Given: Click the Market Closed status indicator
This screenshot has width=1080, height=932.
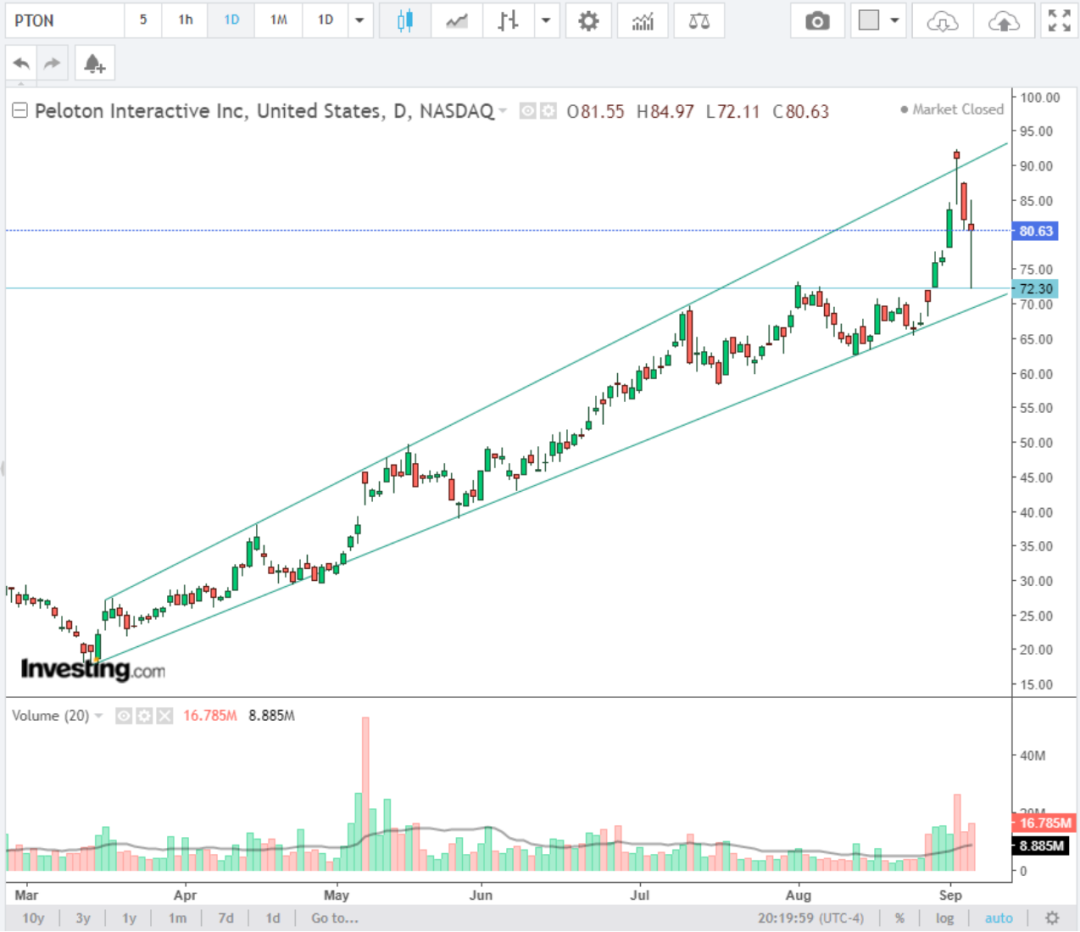Looking at the screenshot, I should [x=951, y=110].
